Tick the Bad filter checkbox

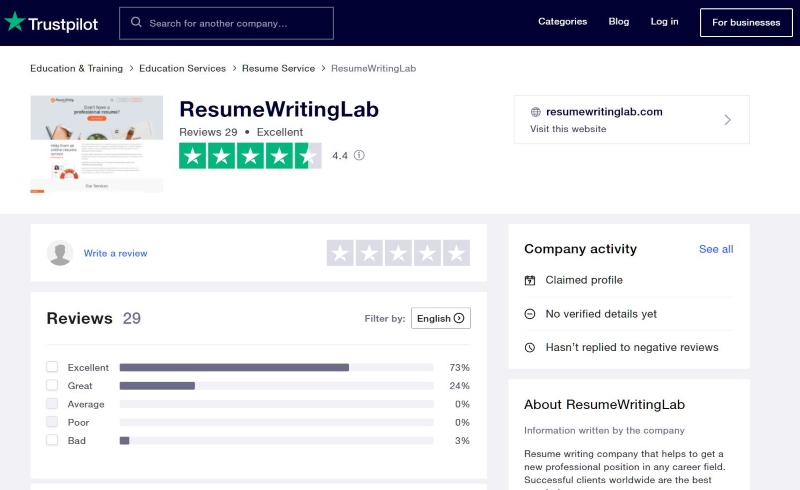coord(52,439)
